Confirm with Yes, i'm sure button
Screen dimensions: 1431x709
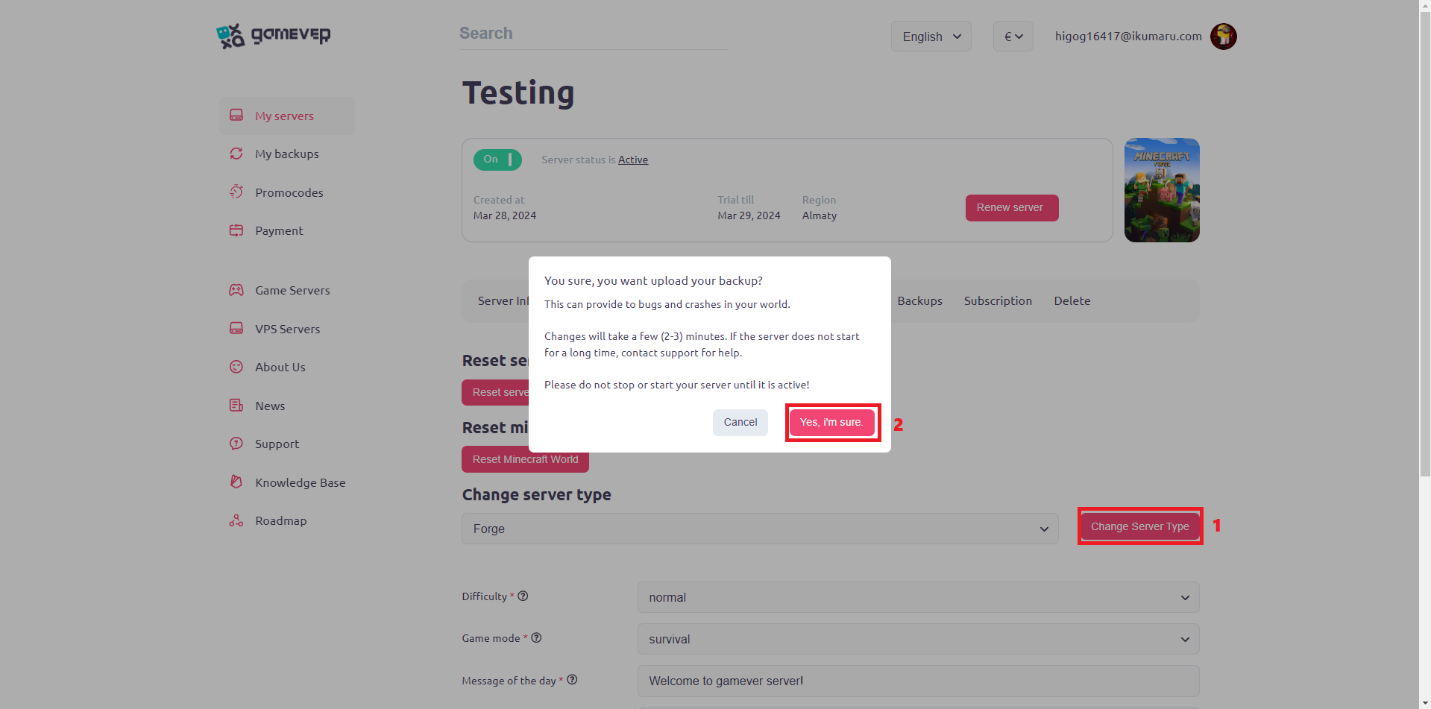[832, 422]
